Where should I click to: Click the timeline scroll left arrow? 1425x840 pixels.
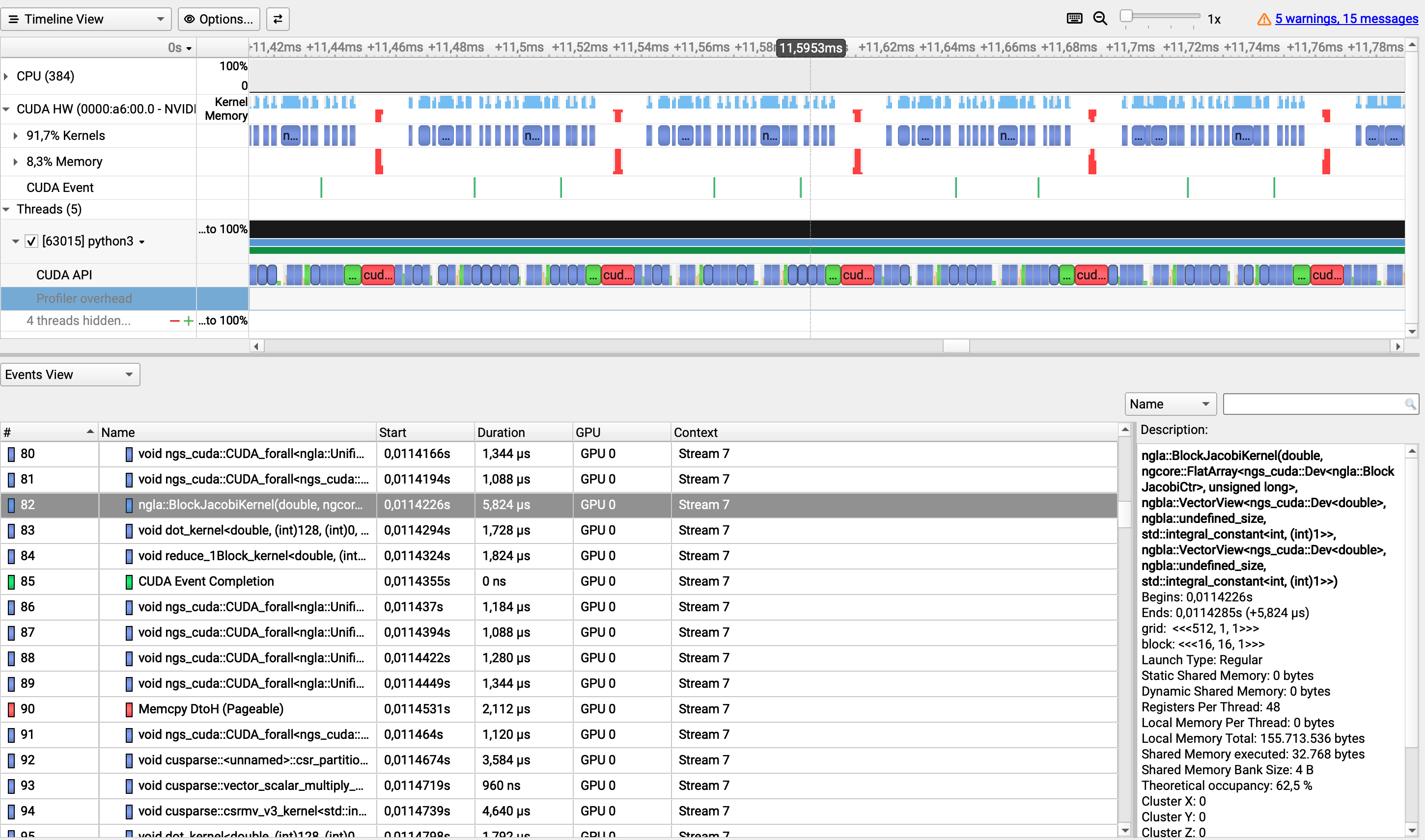tap(256, 346)
